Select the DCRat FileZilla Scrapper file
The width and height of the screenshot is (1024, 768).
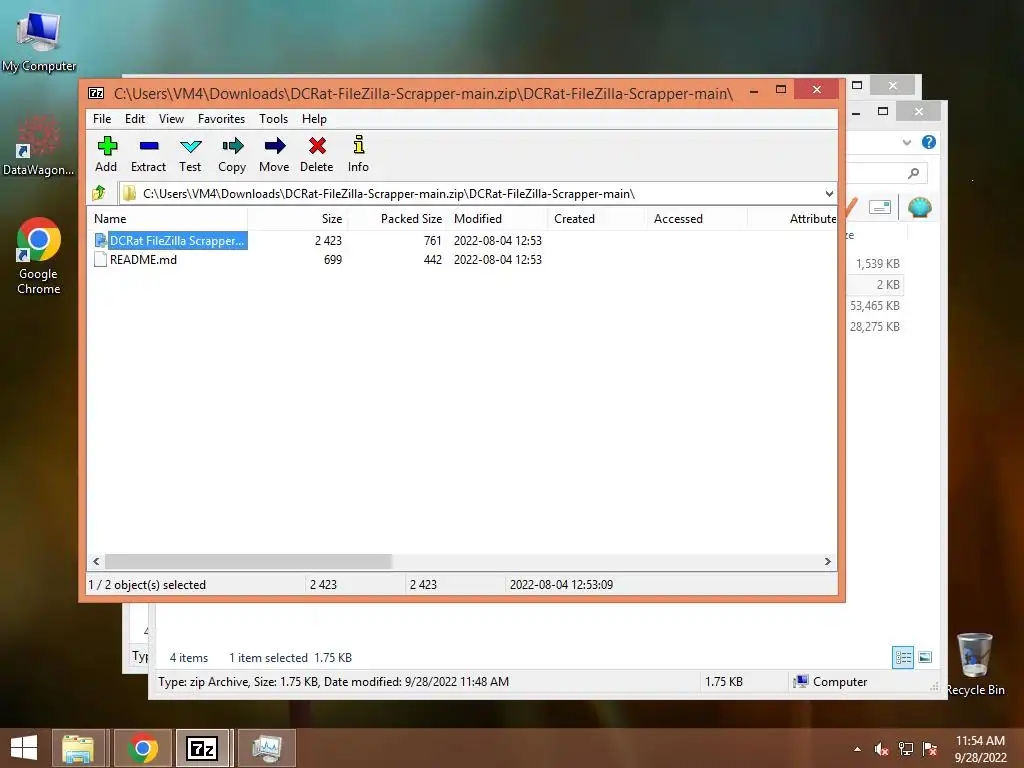(170, 240)
